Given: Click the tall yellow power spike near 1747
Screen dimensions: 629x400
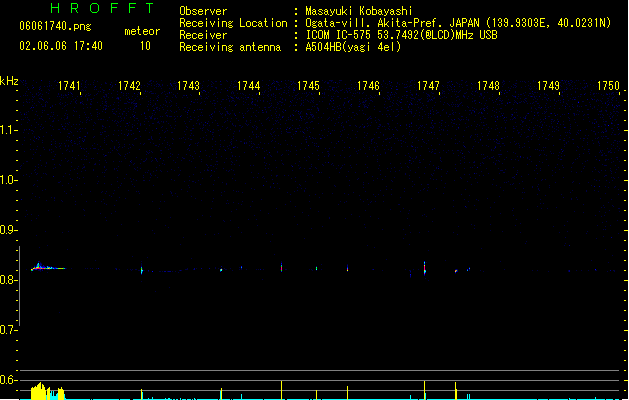Looking at the screenshot, I should point(424,390).
